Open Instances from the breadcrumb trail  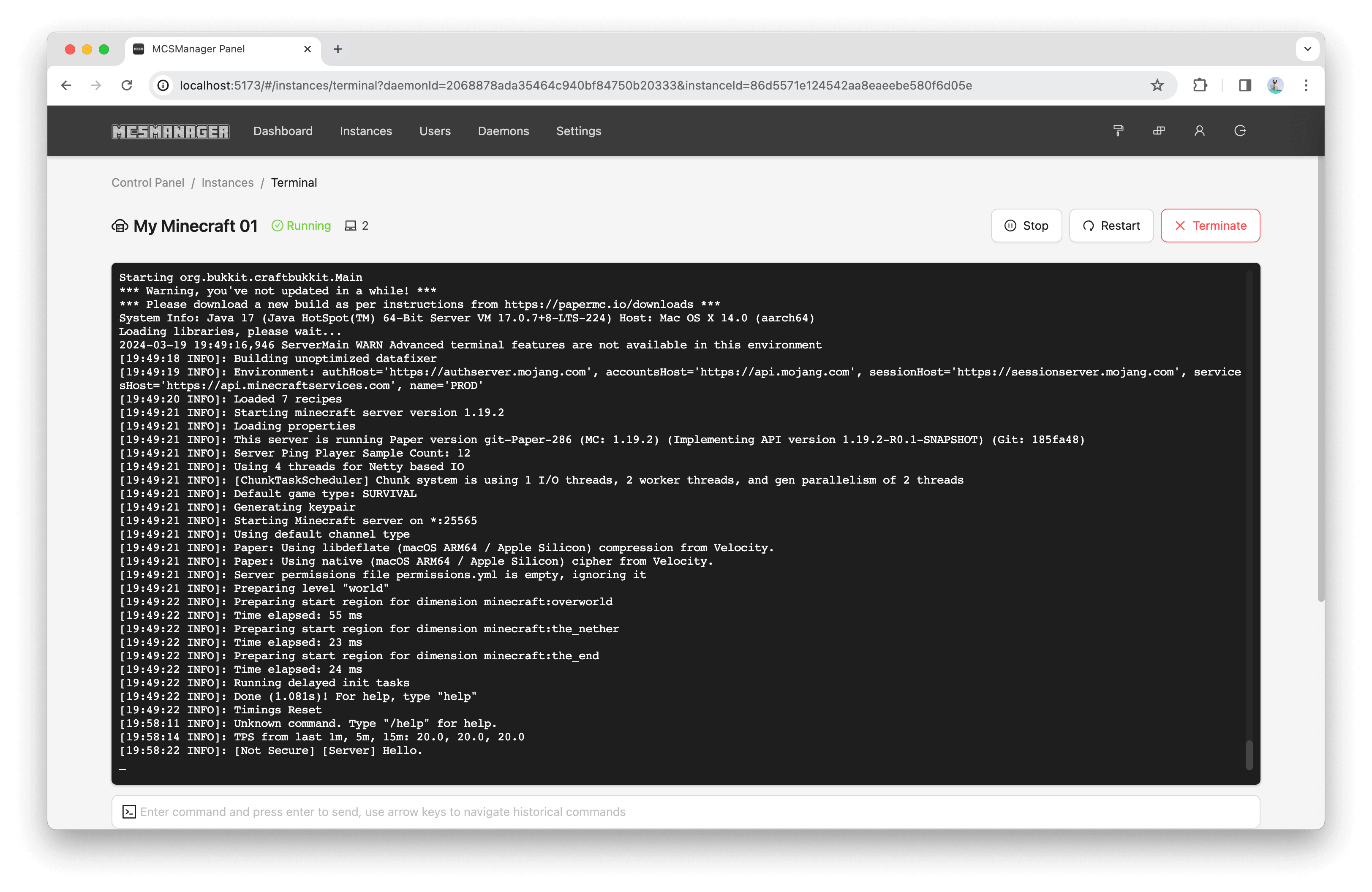(x=227, y=182)
